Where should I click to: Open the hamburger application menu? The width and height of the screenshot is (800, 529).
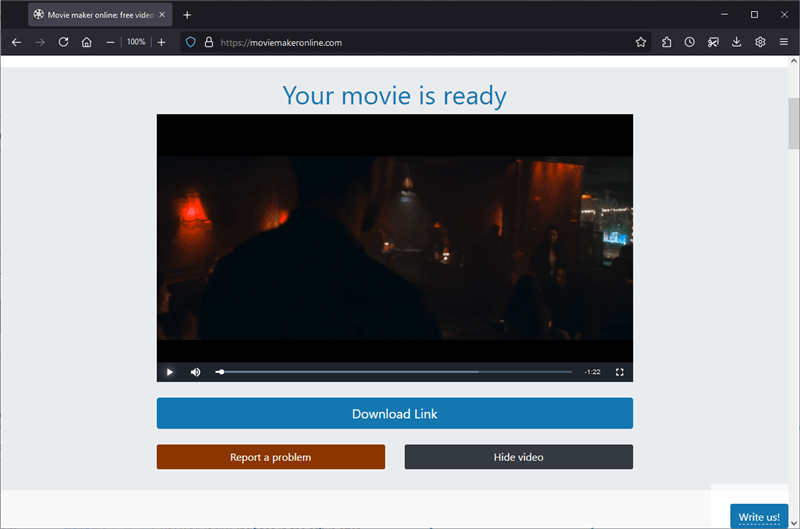pyautogui.click(x=784, y=42)
